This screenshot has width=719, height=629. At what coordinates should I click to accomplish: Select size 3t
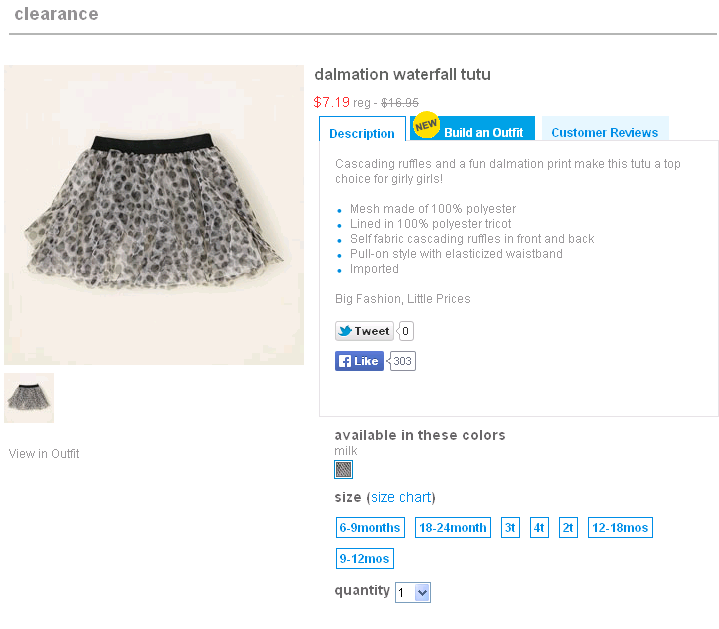510,528
